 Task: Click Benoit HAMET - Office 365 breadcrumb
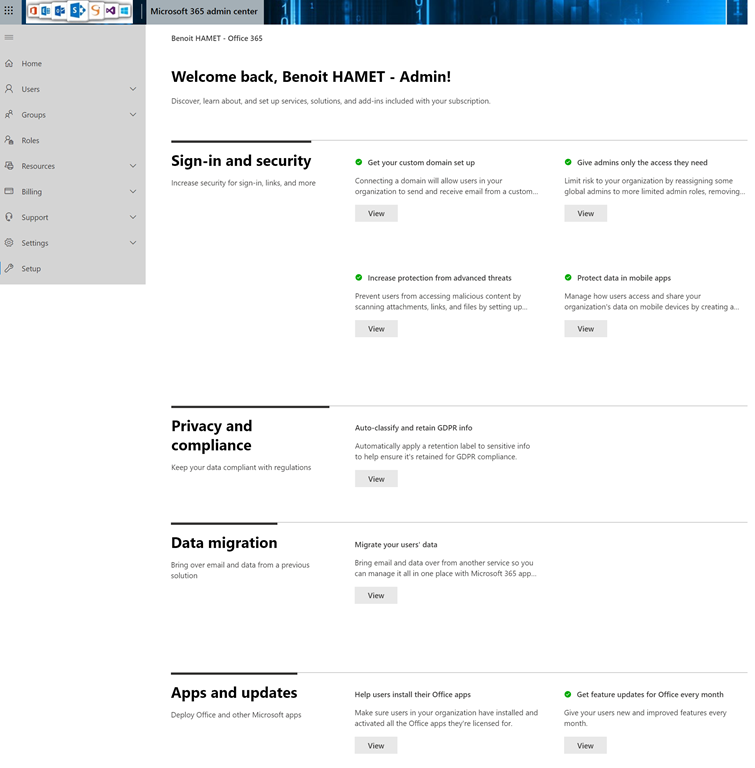[217, 38]
